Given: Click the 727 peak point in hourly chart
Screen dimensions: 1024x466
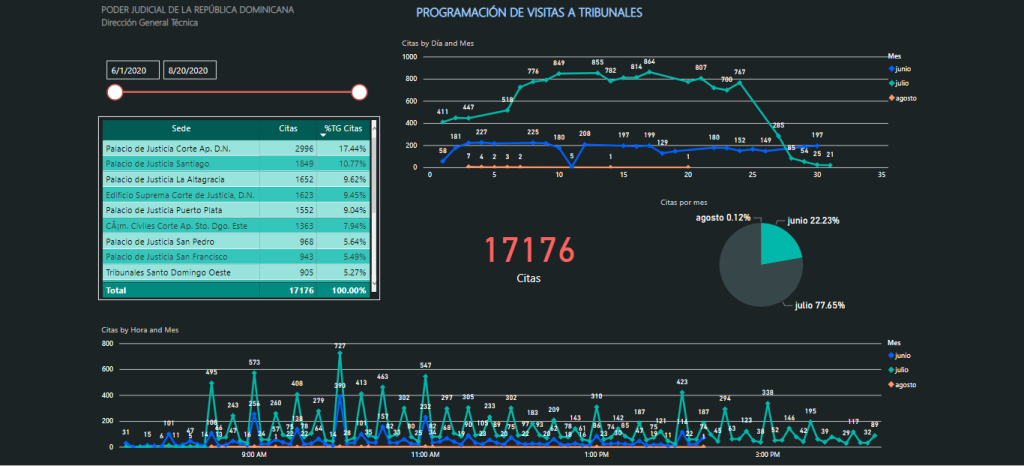Looking at the screenshot, I should click(x=340, y=354).
